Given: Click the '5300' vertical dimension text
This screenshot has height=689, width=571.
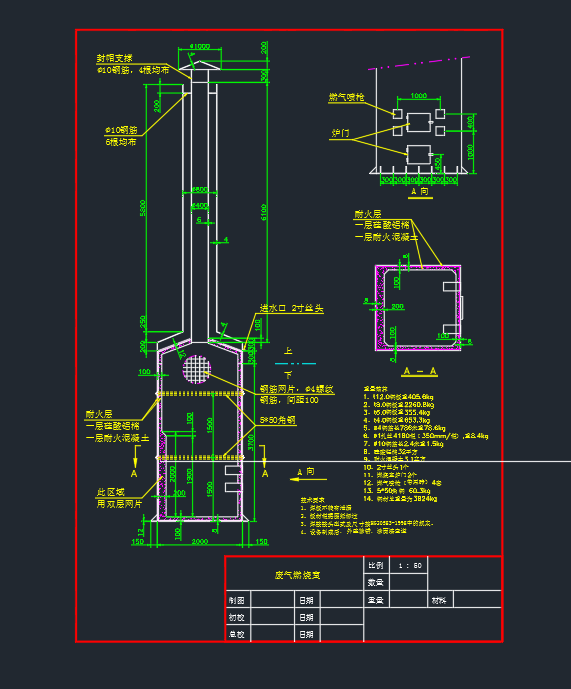Looking at the screenshot, I should pos(143,208).
